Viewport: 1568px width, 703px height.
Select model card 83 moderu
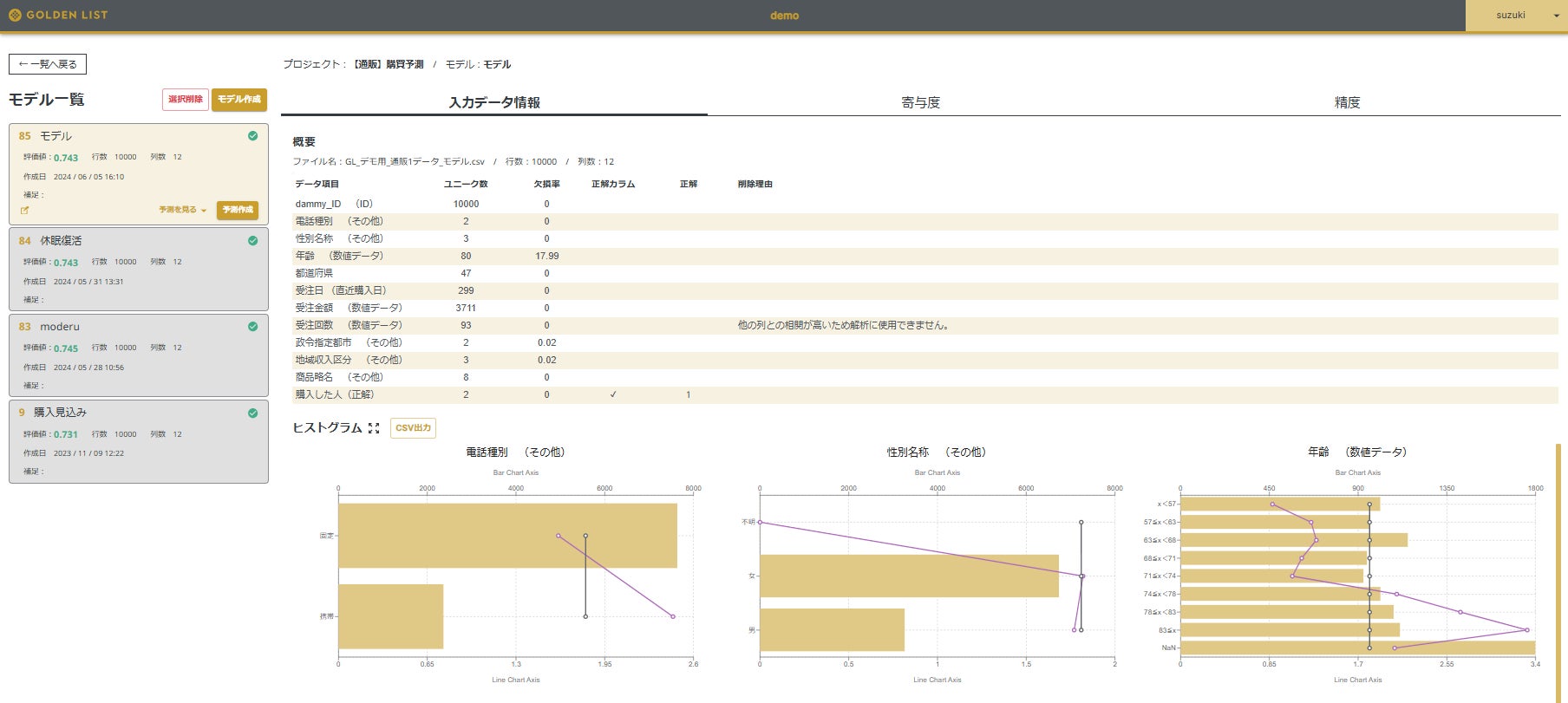pyautogui.click(x=139, y=355)
